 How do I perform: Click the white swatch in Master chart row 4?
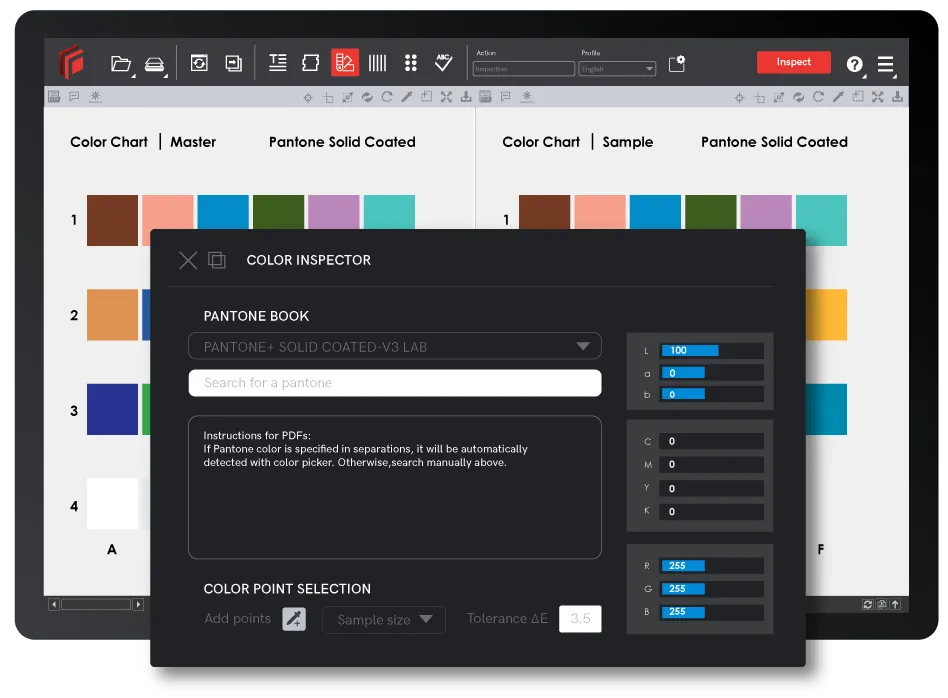112,503
